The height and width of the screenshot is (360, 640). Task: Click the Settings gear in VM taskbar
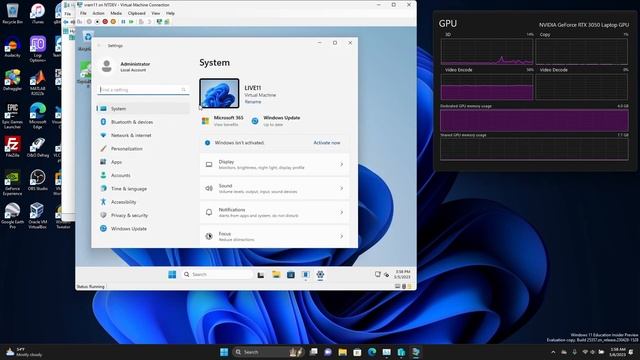coord(320,274)
